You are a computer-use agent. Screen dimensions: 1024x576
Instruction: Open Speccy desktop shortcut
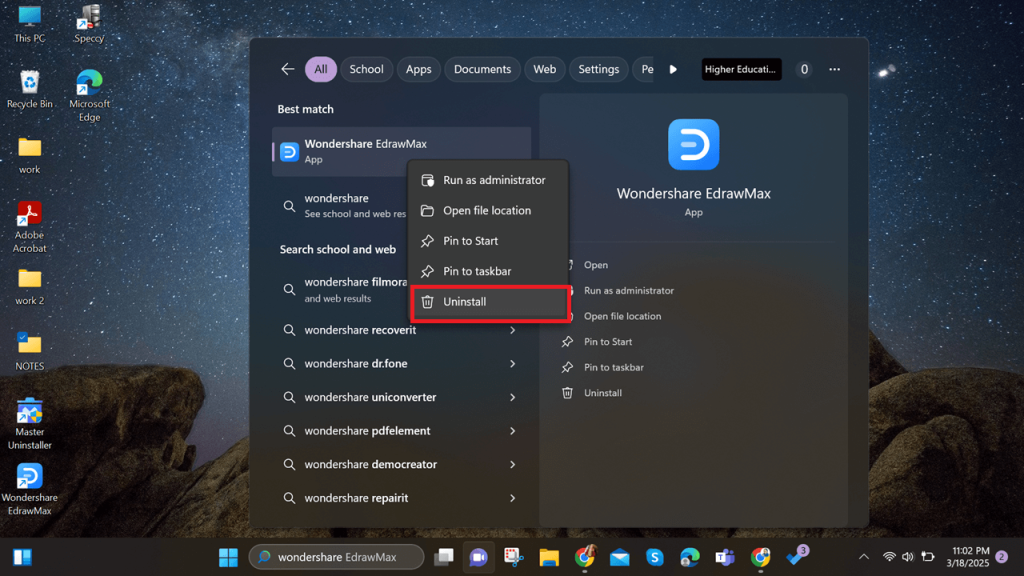click(x=89, y=24)
